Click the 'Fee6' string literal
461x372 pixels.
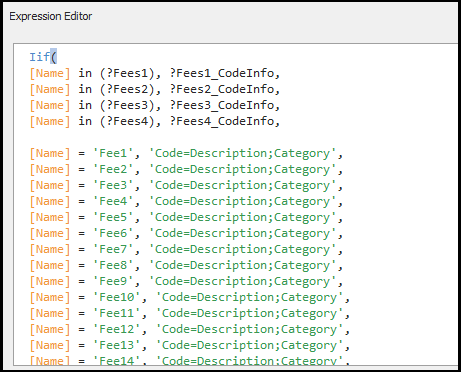[113, 233]
